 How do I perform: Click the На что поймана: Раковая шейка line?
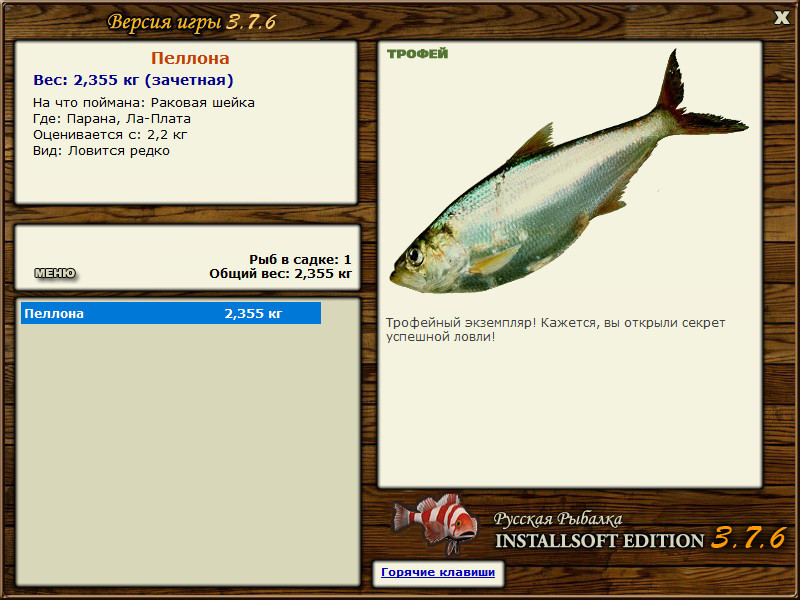pyautogui.click(x=144, y=103)
